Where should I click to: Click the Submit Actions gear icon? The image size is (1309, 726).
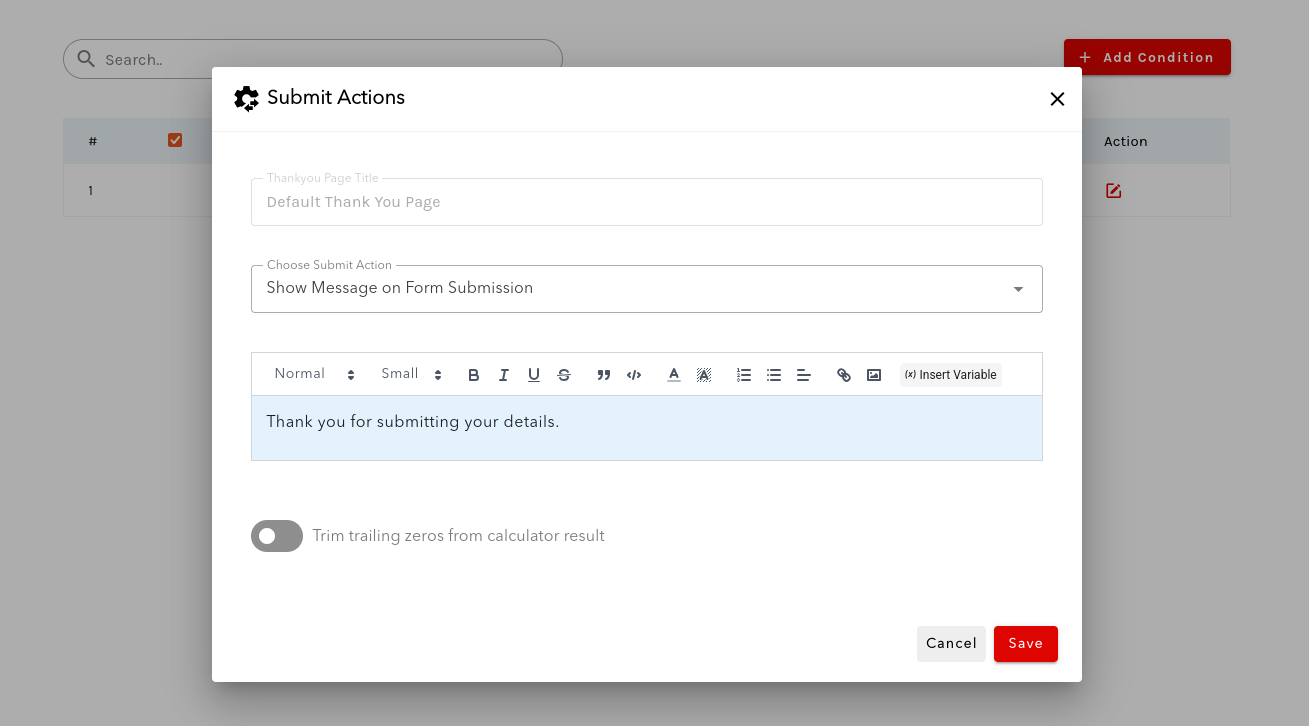point(246,98)
